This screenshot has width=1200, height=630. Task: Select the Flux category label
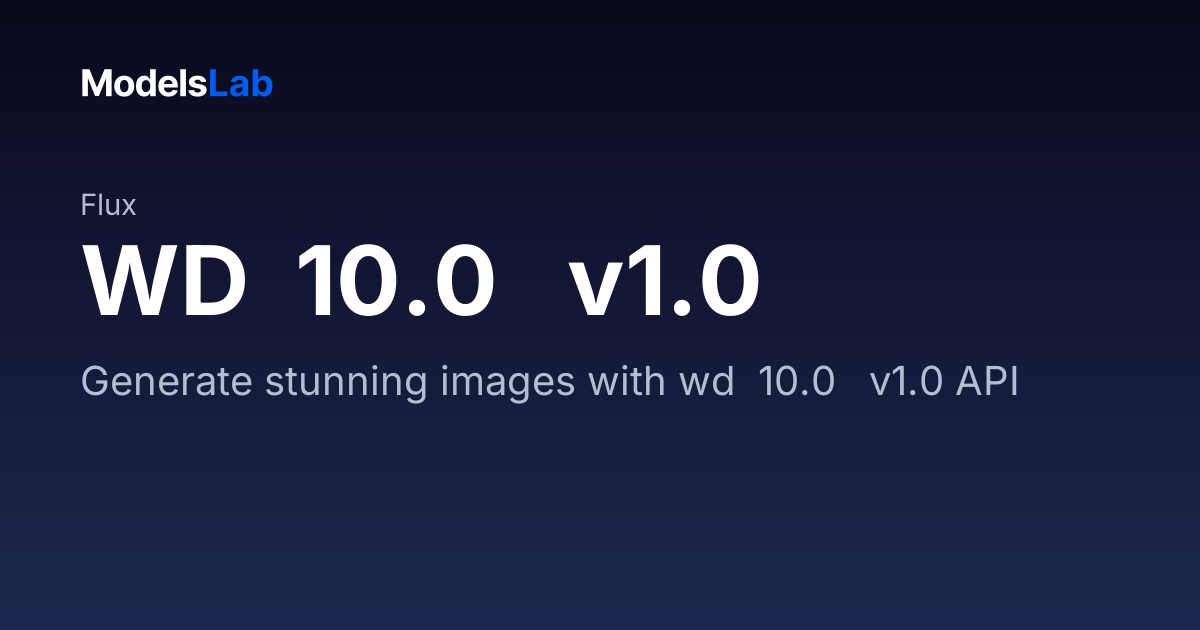(x=108, y=206)
